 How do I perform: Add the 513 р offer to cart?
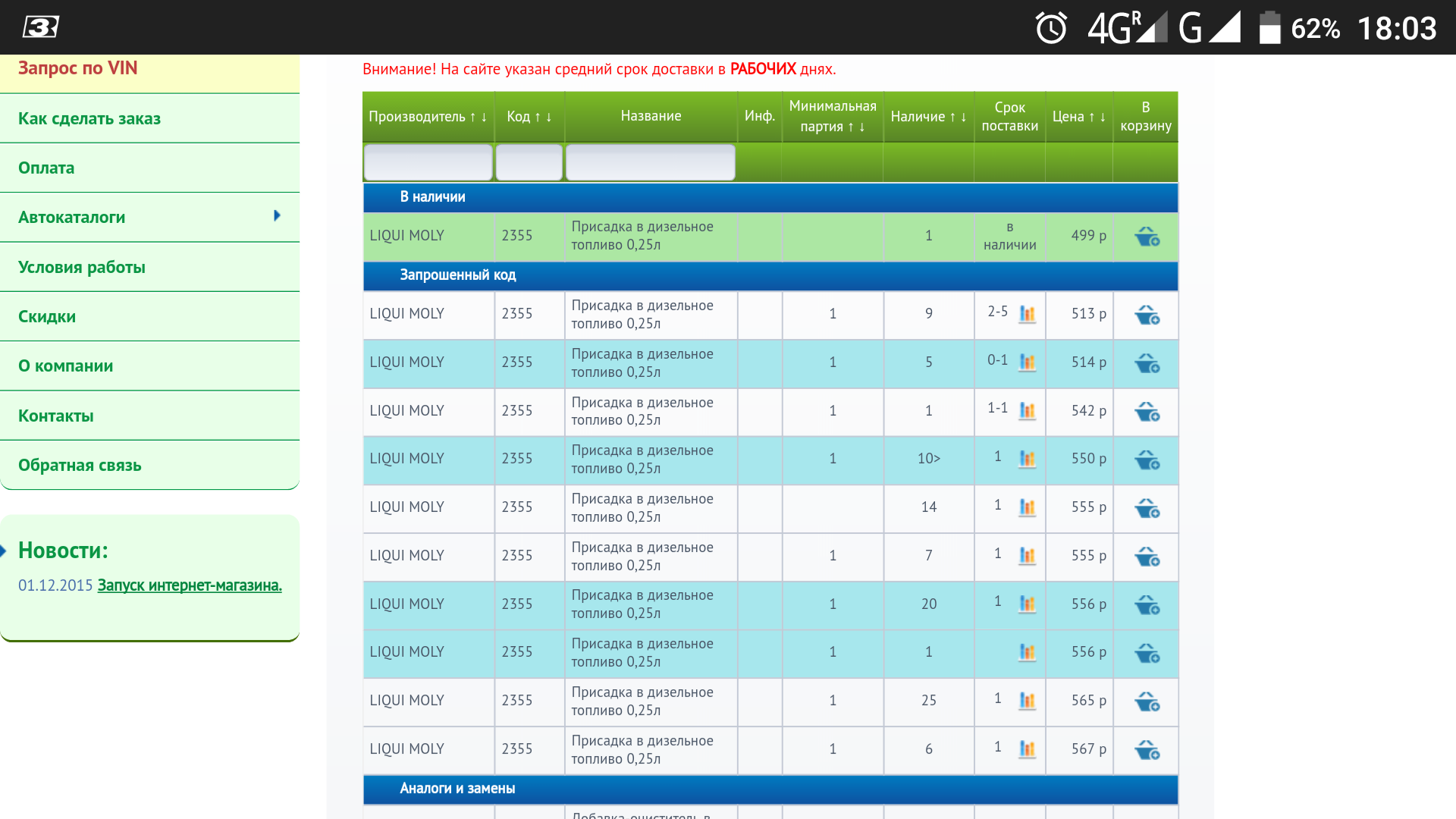(1147, 315)
